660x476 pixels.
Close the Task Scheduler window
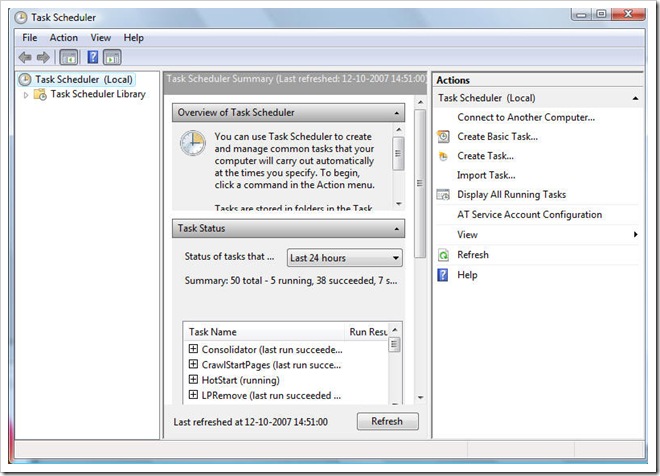point(628,14)
